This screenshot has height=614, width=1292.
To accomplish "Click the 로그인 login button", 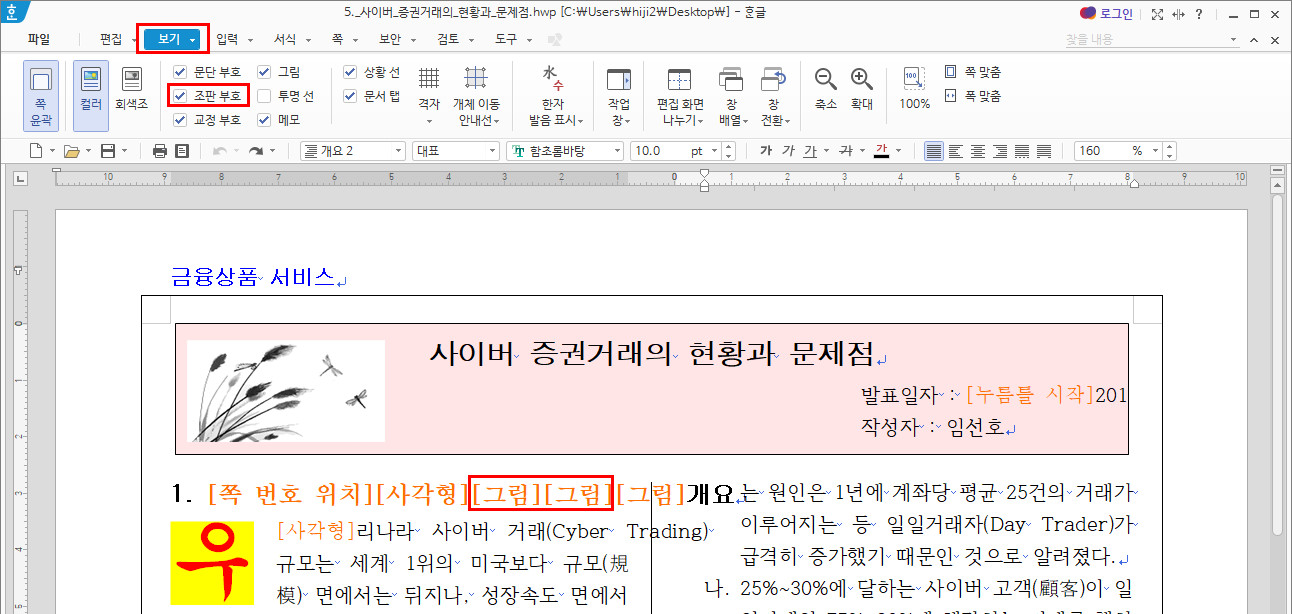I will pyautogui.click(x=1106, y=14).
